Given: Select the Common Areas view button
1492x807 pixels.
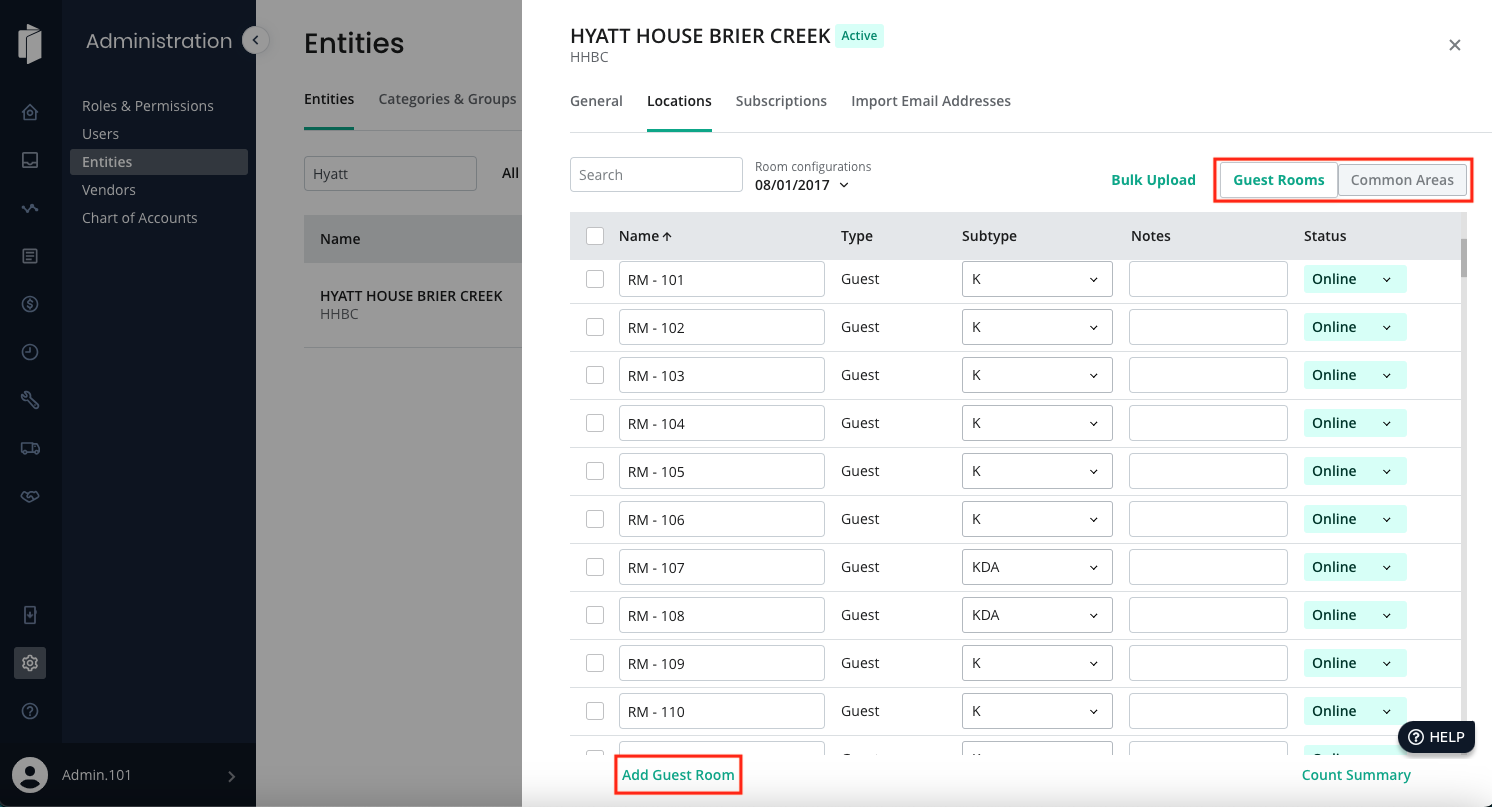Looking at the screenshot, I should tap(1402, 180).
